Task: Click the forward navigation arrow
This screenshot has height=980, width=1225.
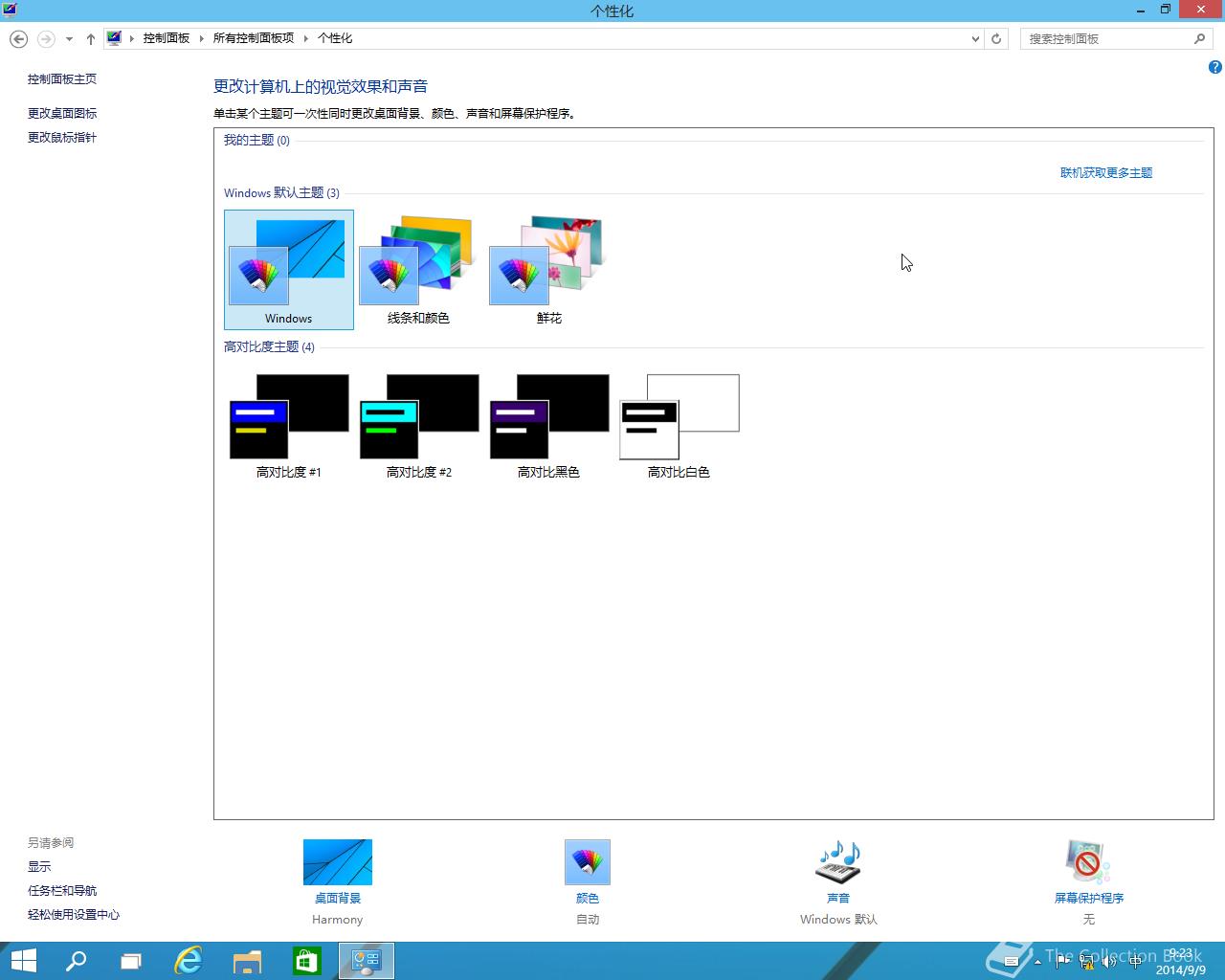Action: (46, 39)
